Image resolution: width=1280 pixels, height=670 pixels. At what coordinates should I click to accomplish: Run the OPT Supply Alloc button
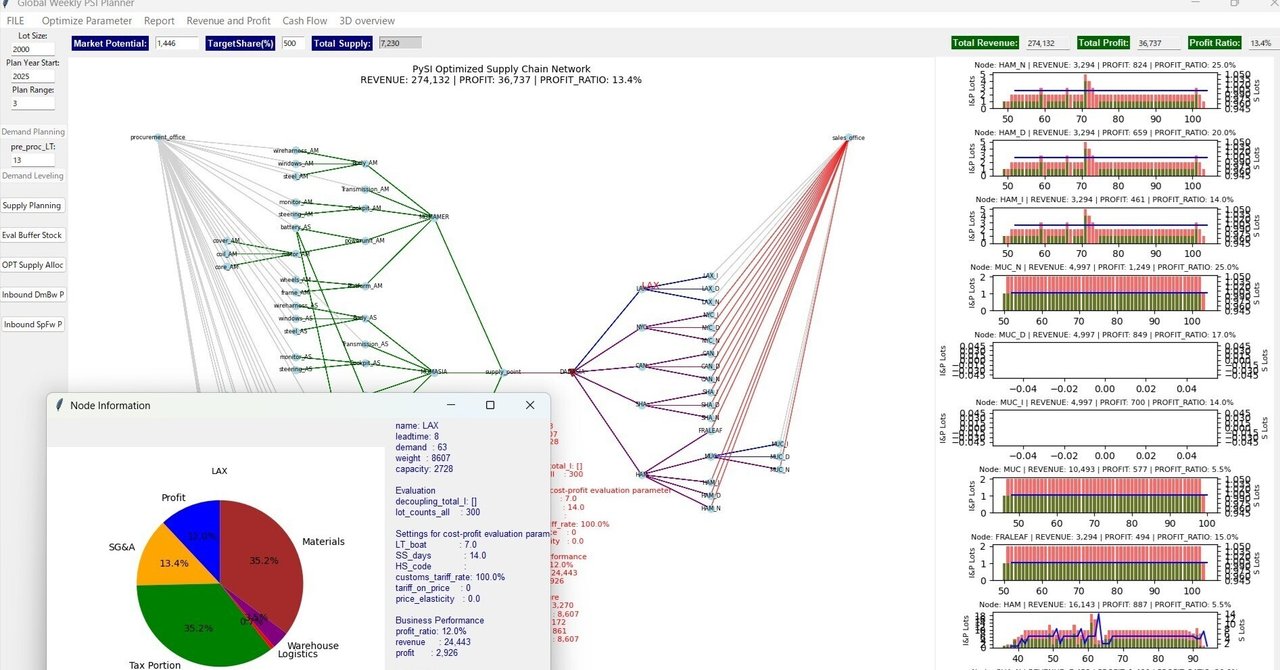pos(33,265)
